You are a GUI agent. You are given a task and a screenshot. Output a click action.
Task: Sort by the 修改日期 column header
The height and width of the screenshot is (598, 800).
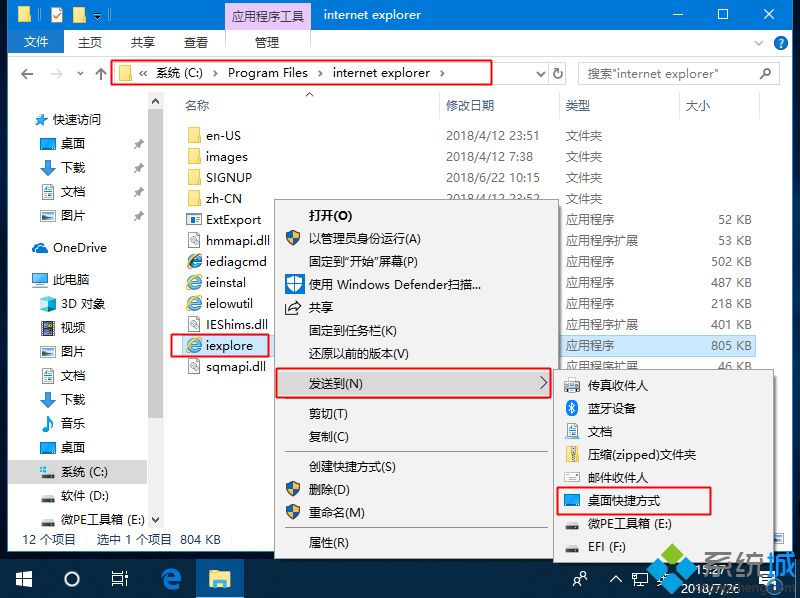[470, 105]
